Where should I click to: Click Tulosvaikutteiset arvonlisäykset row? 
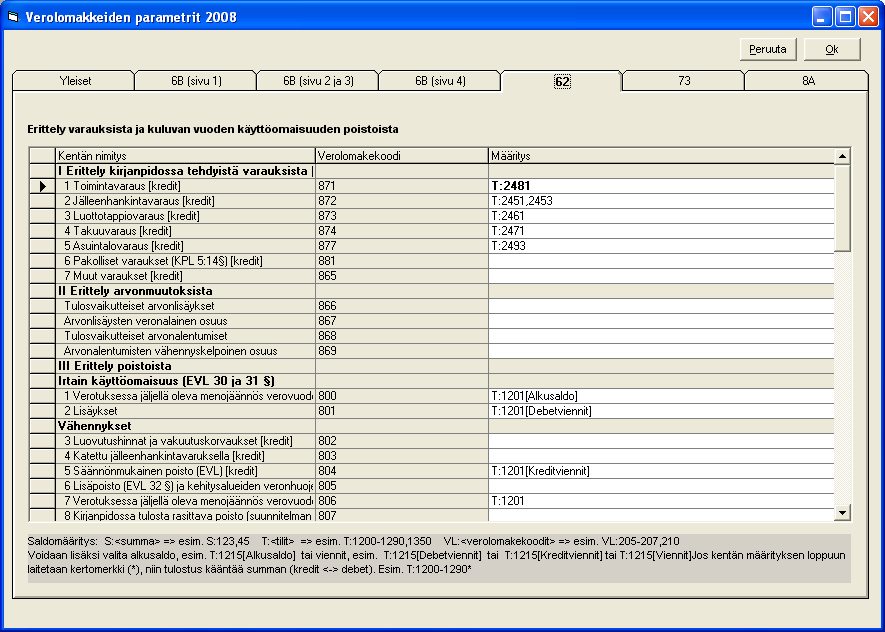[186, 306]
